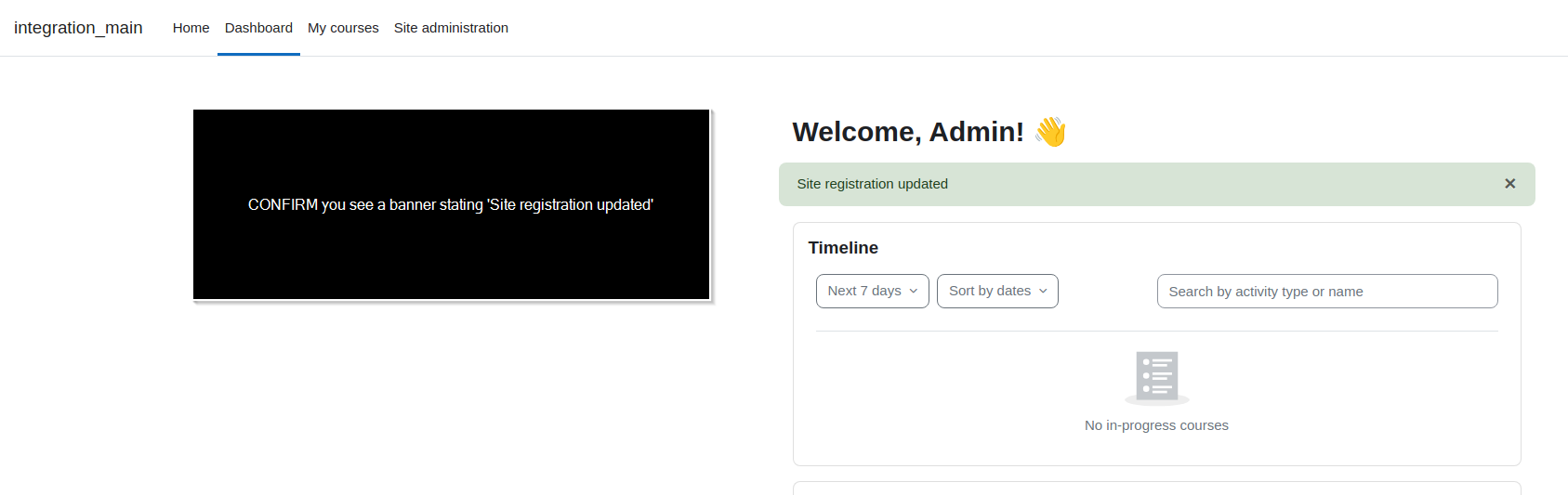Screen dimensions: 1568x495
Task: Open My courses
Action: (x=343, y=28)
